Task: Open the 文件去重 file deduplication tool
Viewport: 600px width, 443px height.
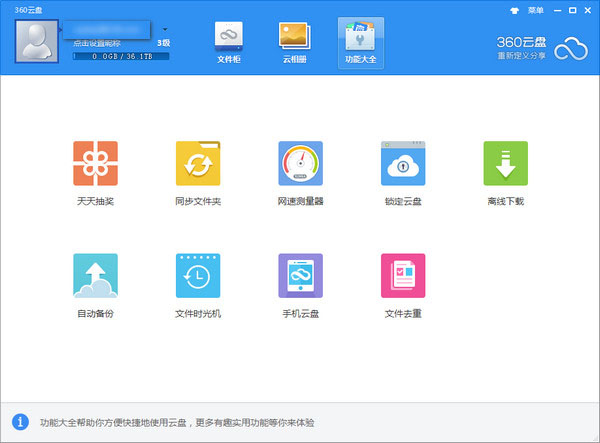Action: click(x=402, y=276)
